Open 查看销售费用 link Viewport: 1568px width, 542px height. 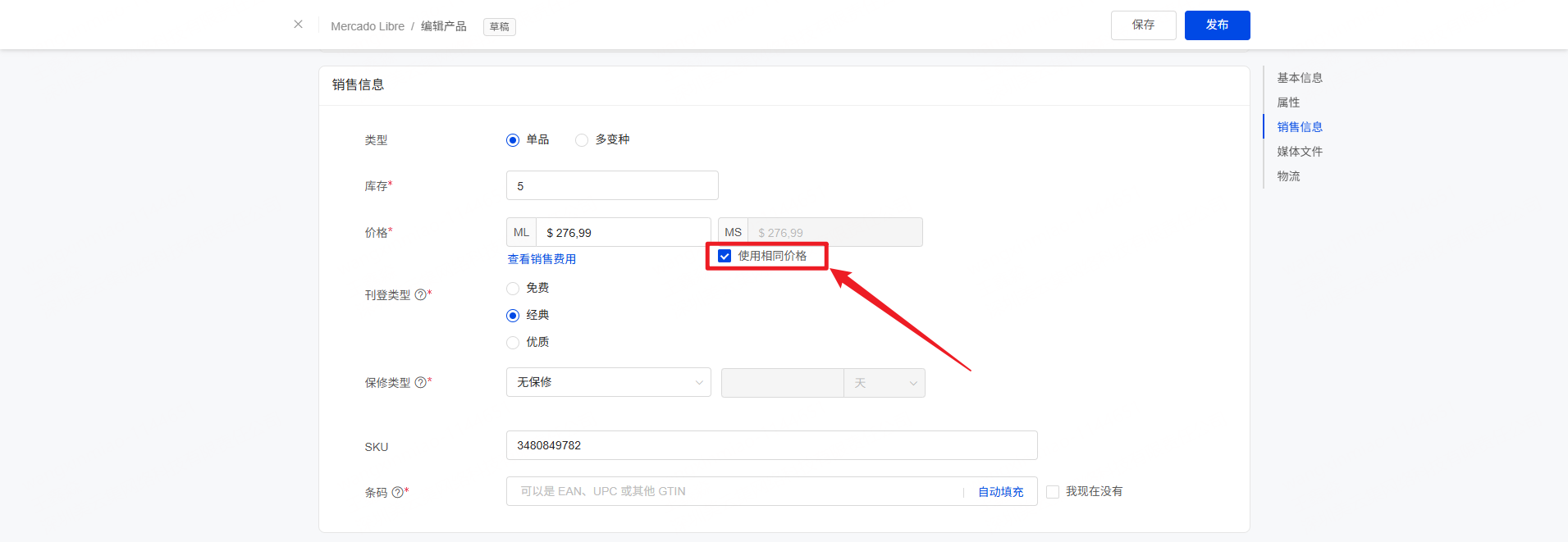tap(542, 259)
